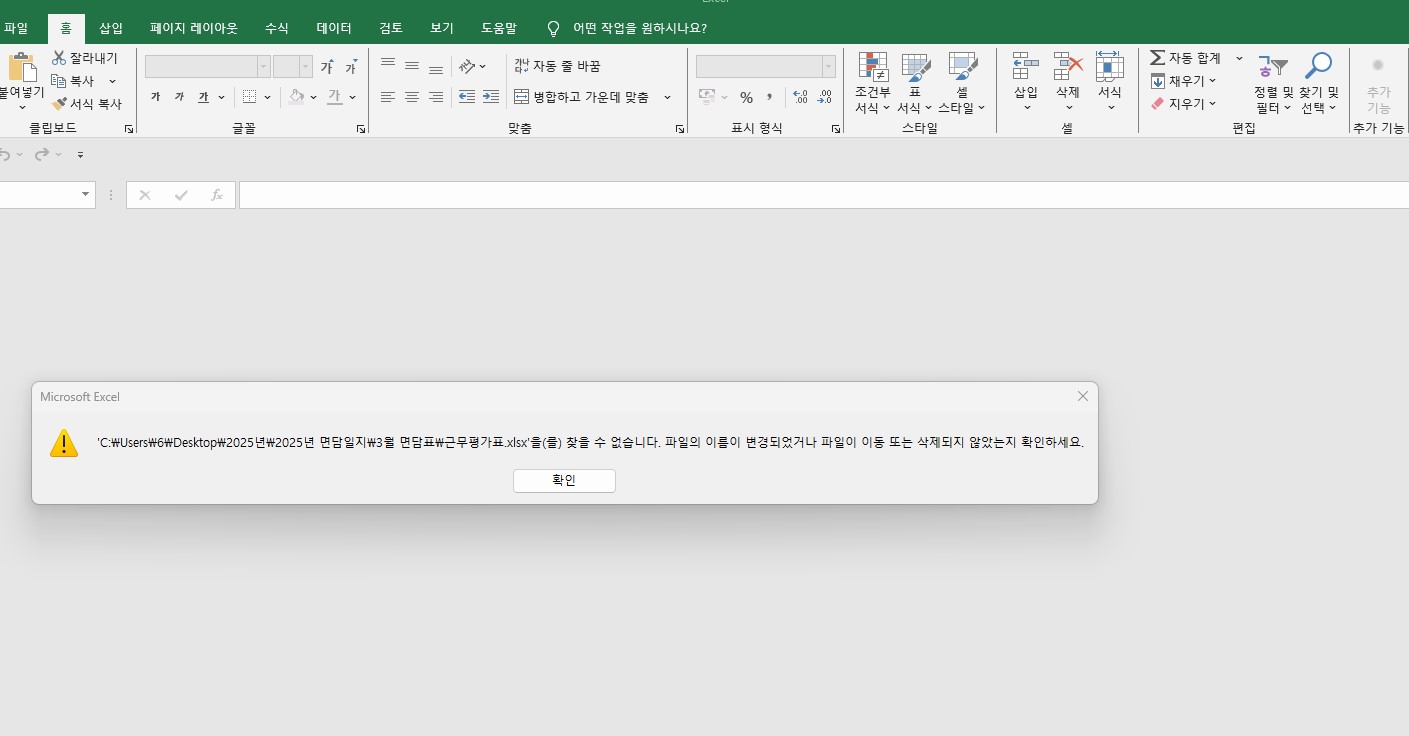Open 정렬 및 필터 menu
Viewport: 1409px width, 736px height.
click(1273, 84)
